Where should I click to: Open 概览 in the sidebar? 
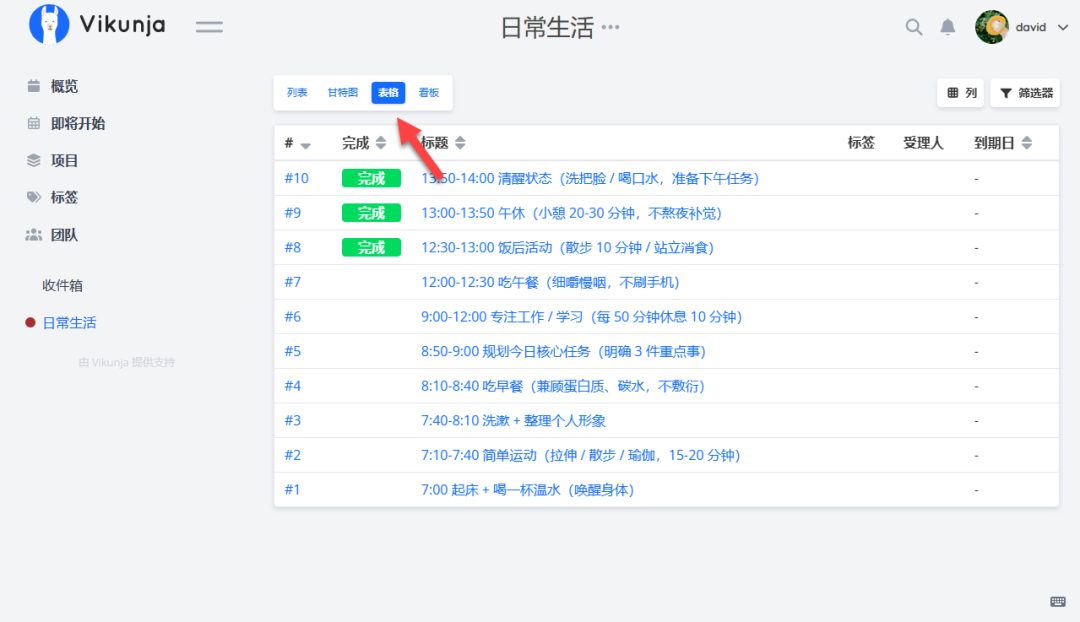pos(64,86)
